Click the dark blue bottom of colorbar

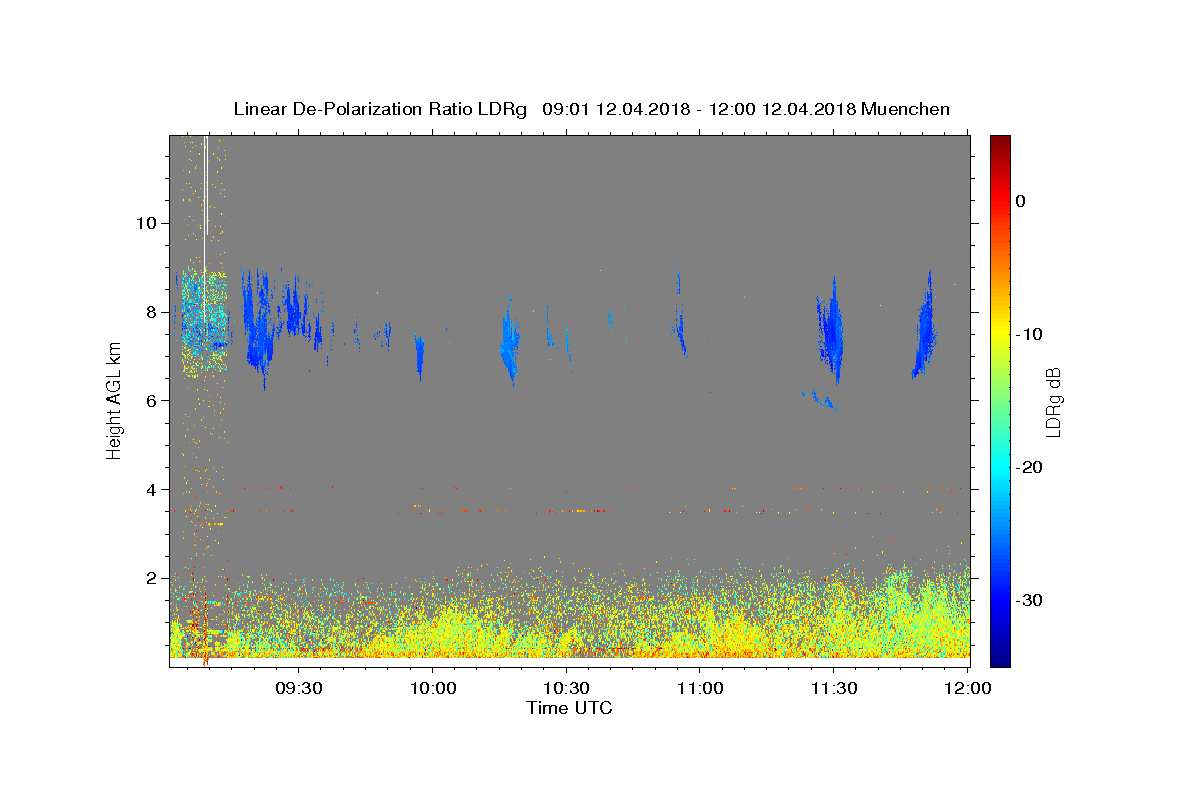pos(1000,658)
